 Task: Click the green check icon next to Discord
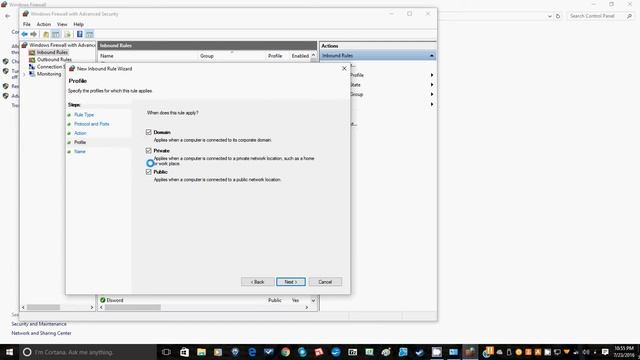click(x=103, y=300)
